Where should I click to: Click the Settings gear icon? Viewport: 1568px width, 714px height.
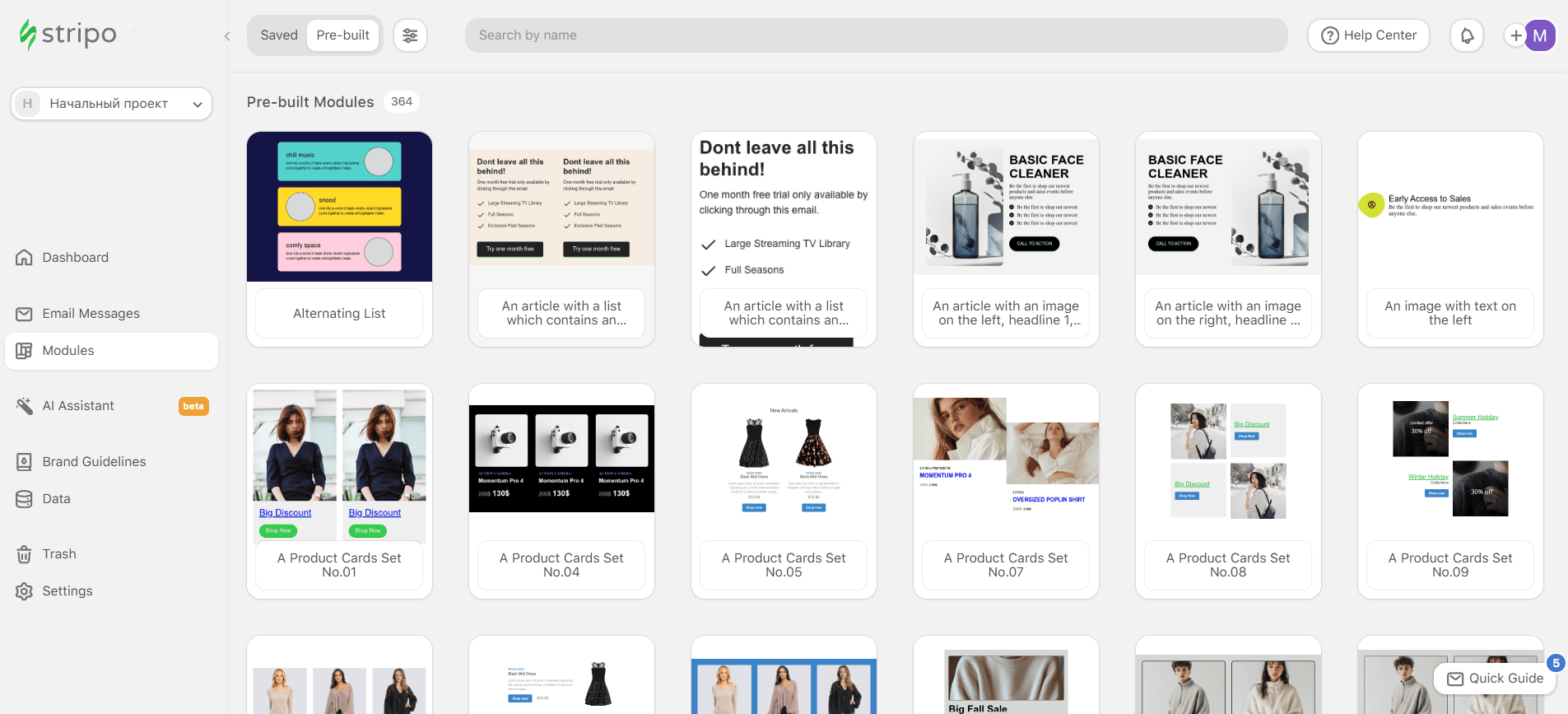point(25,591)
